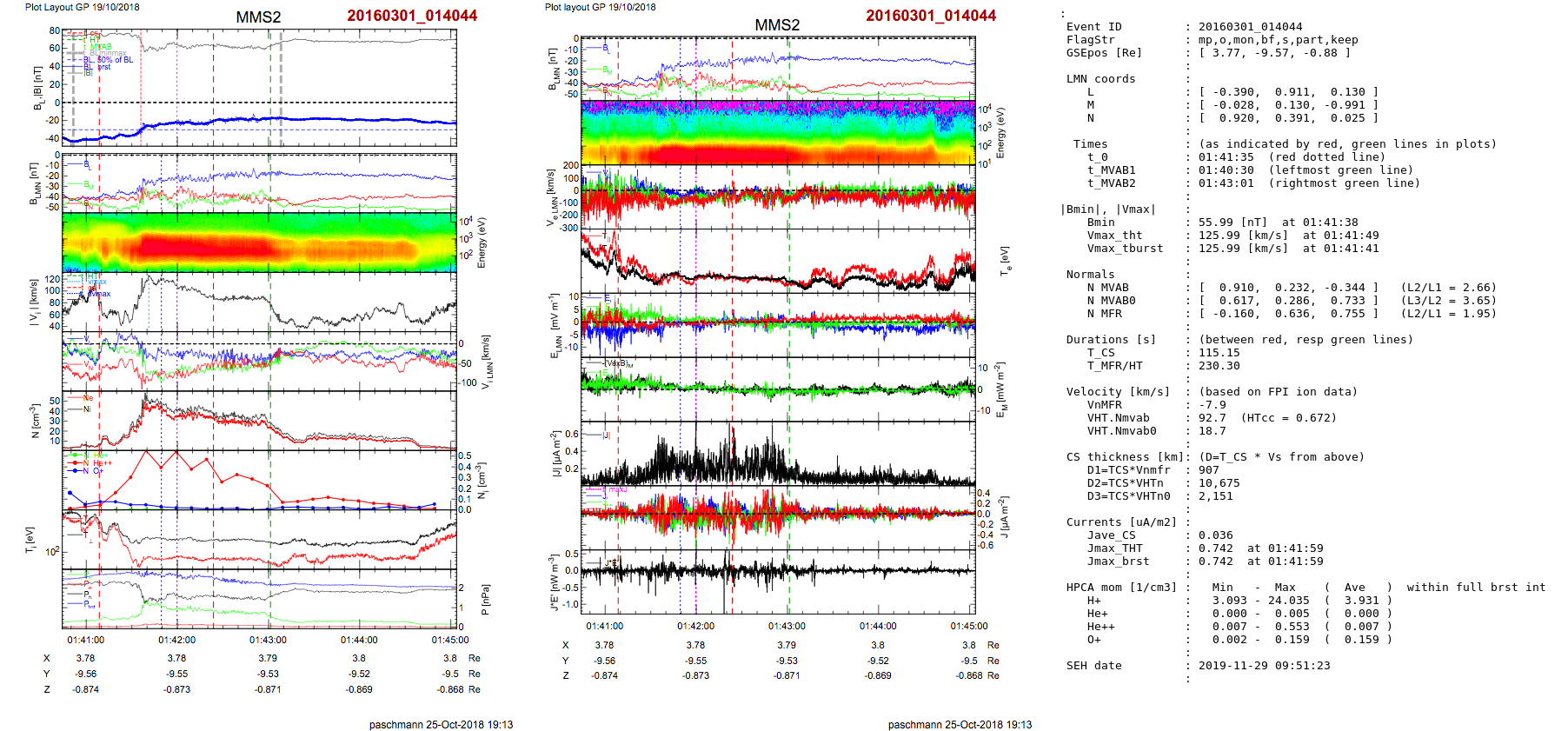Click the 'N MFR' row label

coord(1104,314)
